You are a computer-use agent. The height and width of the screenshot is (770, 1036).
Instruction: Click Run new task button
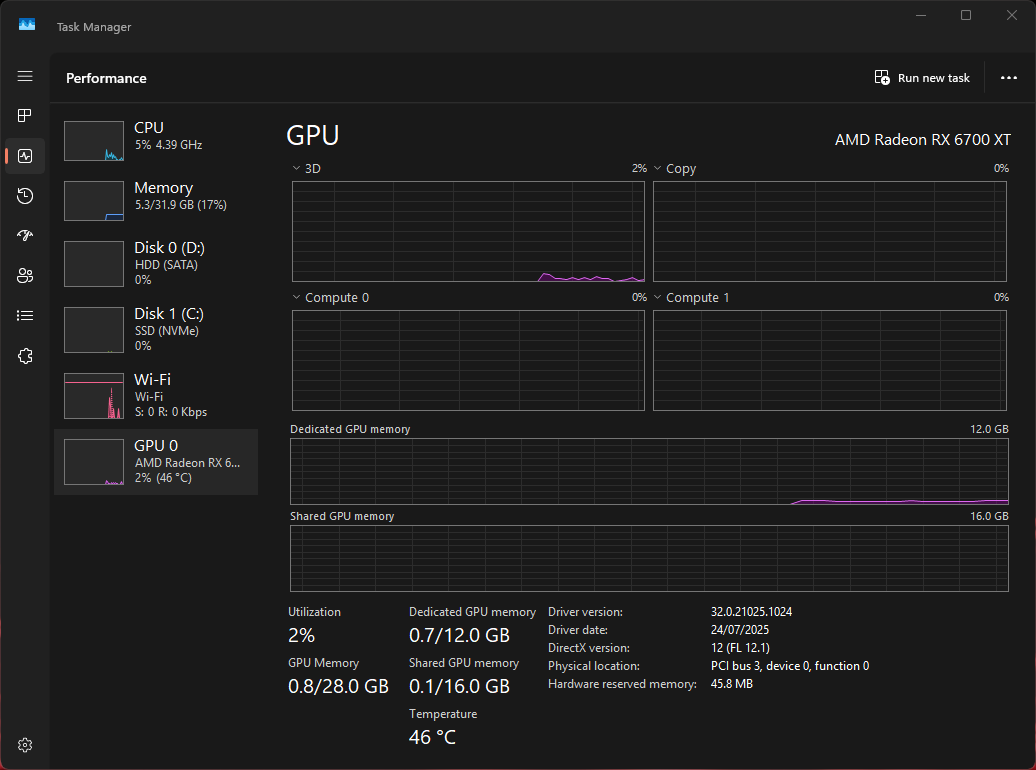pos(922,77)
